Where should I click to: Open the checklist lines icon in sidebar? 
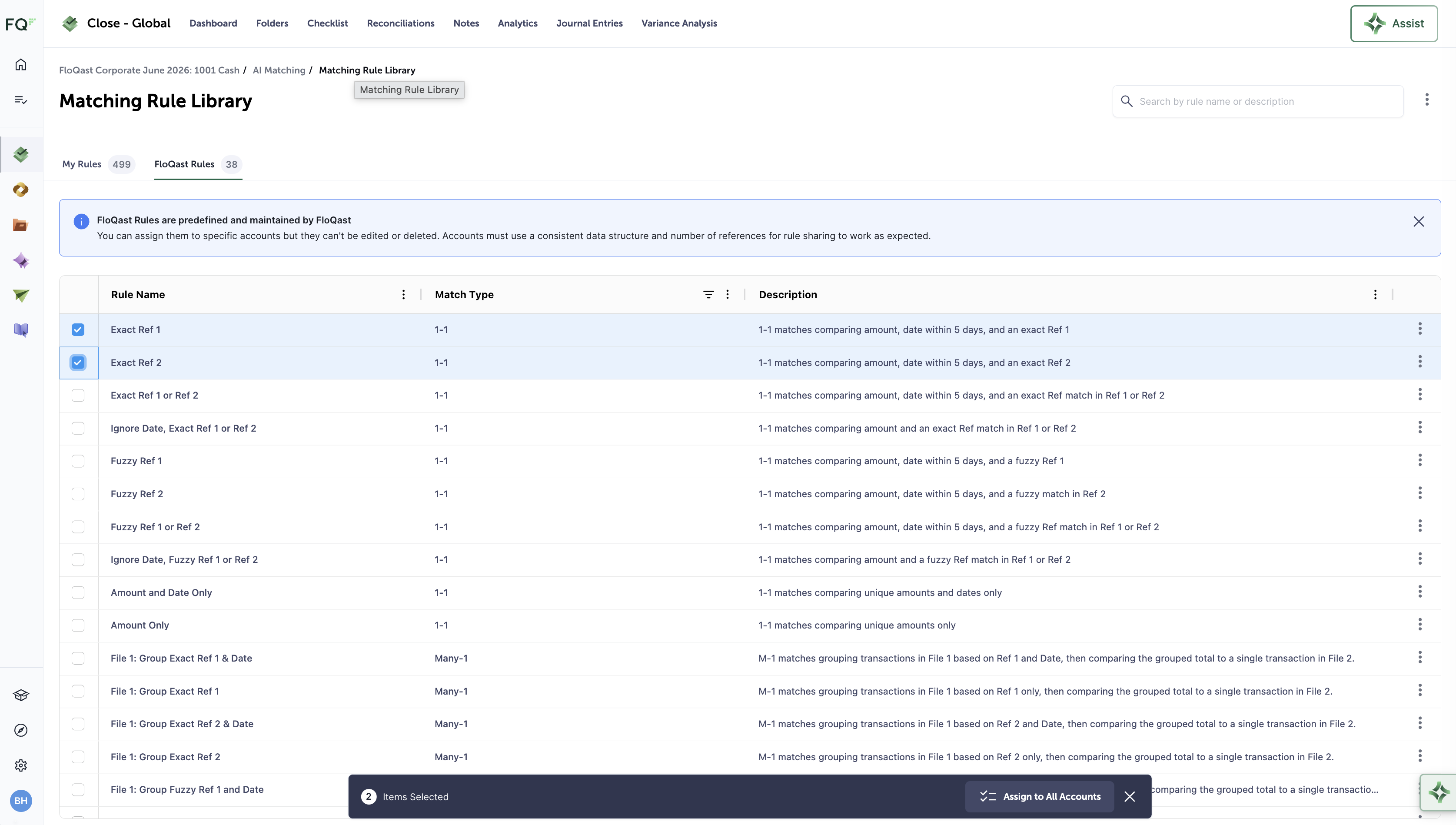tap(21, 100)
